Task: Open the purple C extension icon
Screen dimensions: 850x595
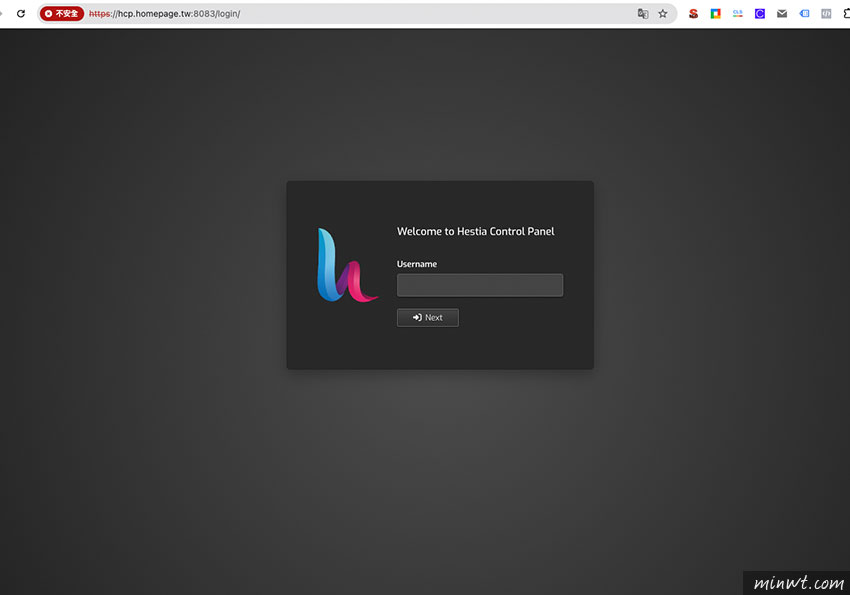Action: click(759, 14)
